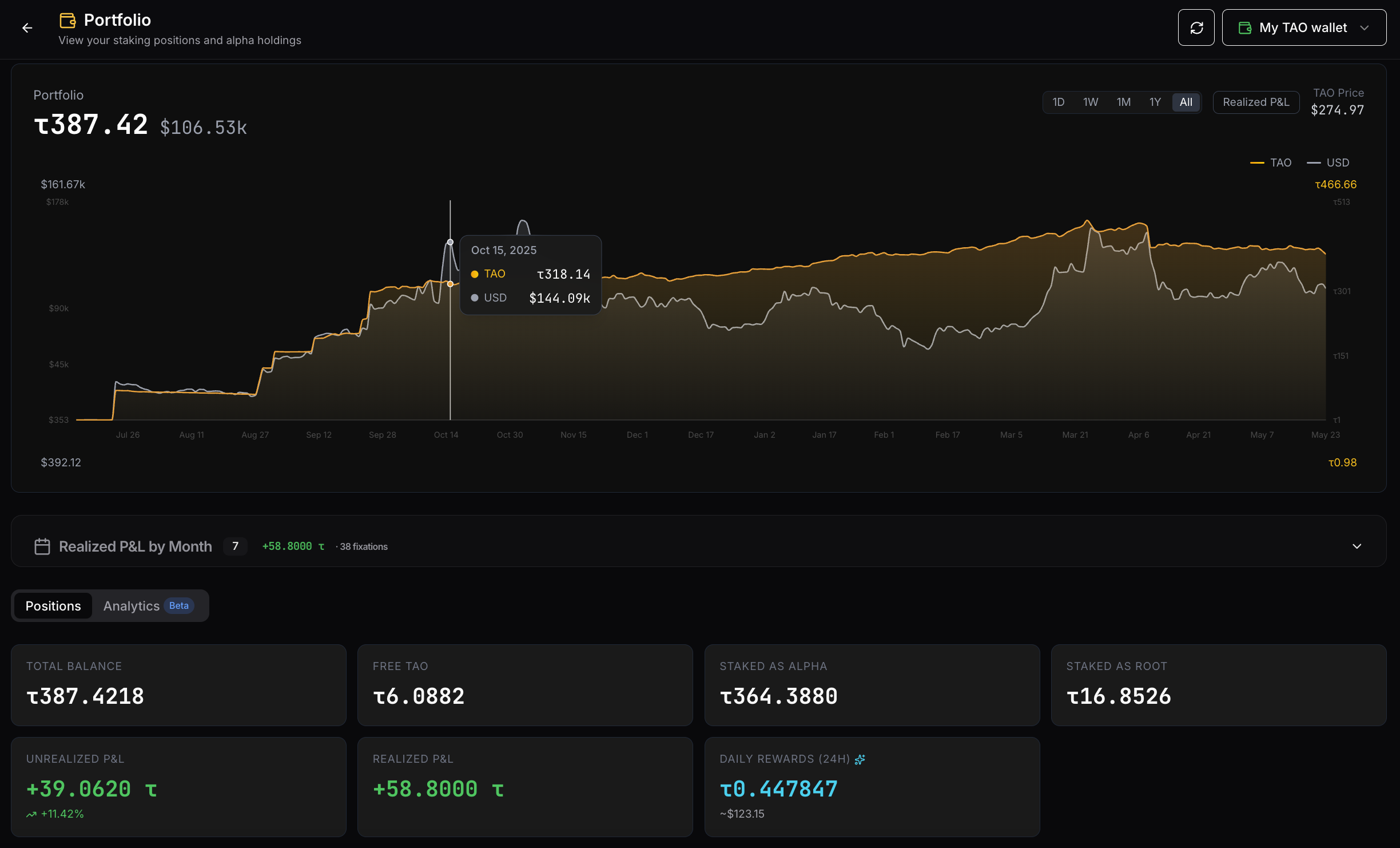
Task: Select the 1Y time range
Action: point(1155,102)
